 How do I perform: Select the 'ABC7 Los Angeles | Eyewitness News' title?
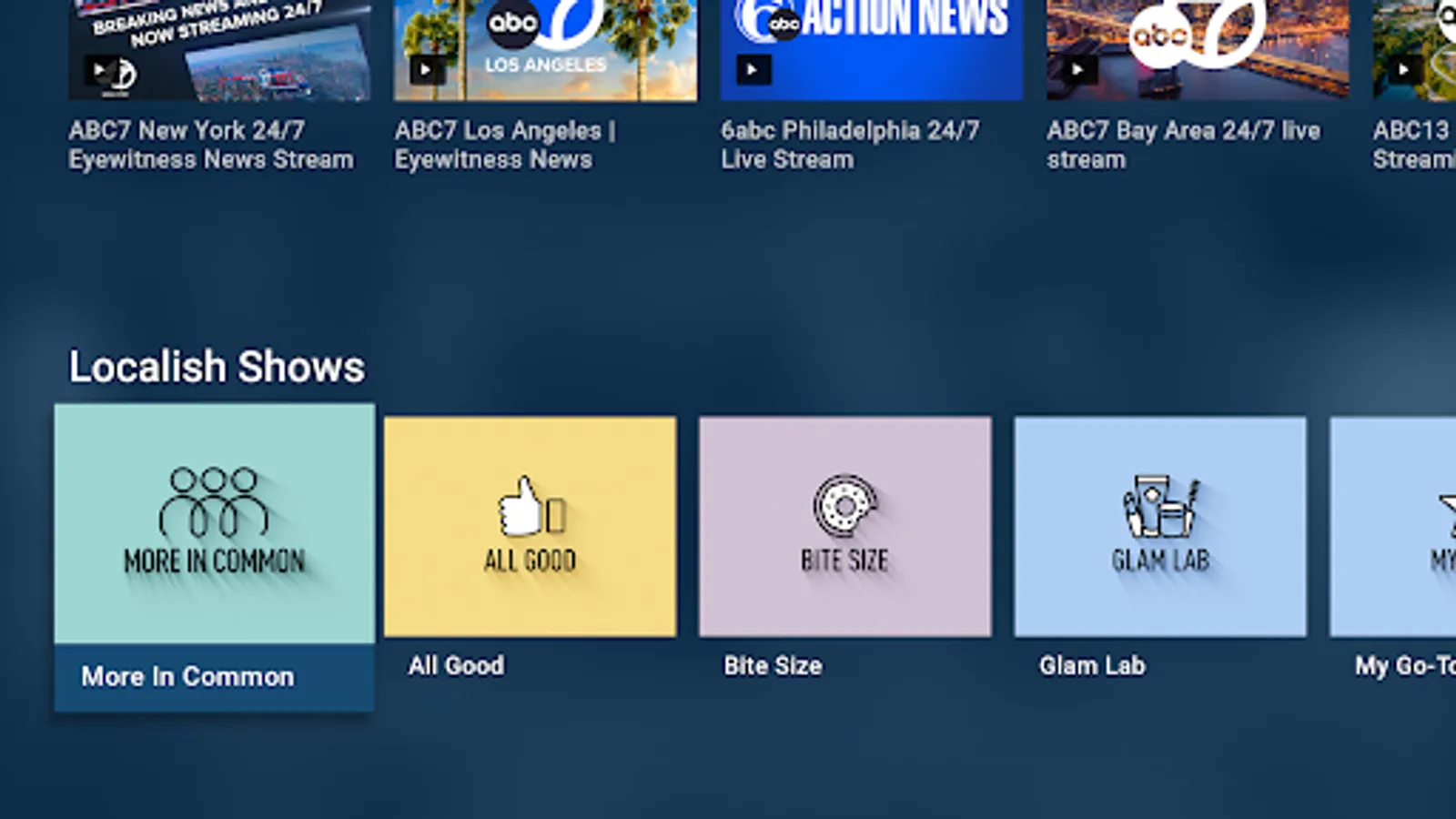(505, 145)
